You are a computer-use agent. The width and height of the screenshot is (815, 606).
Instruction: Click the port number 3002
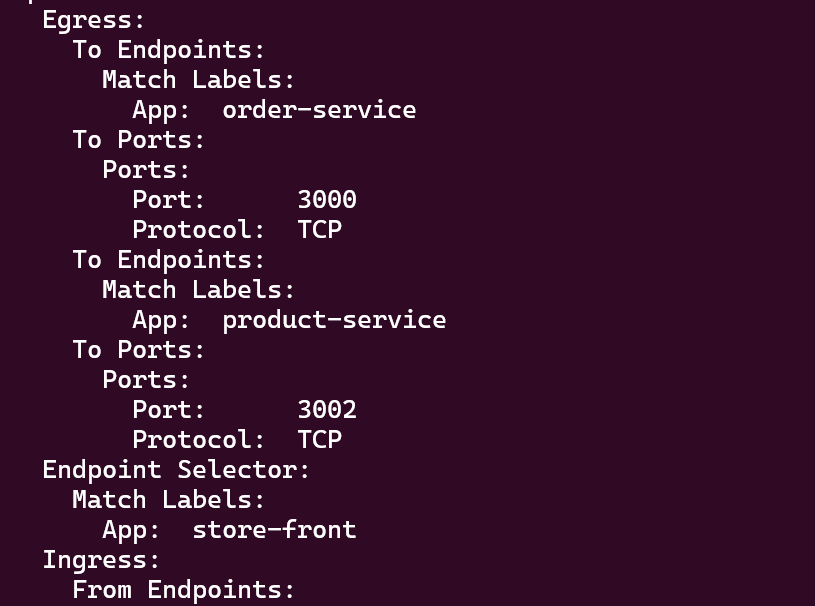point(327,410)
